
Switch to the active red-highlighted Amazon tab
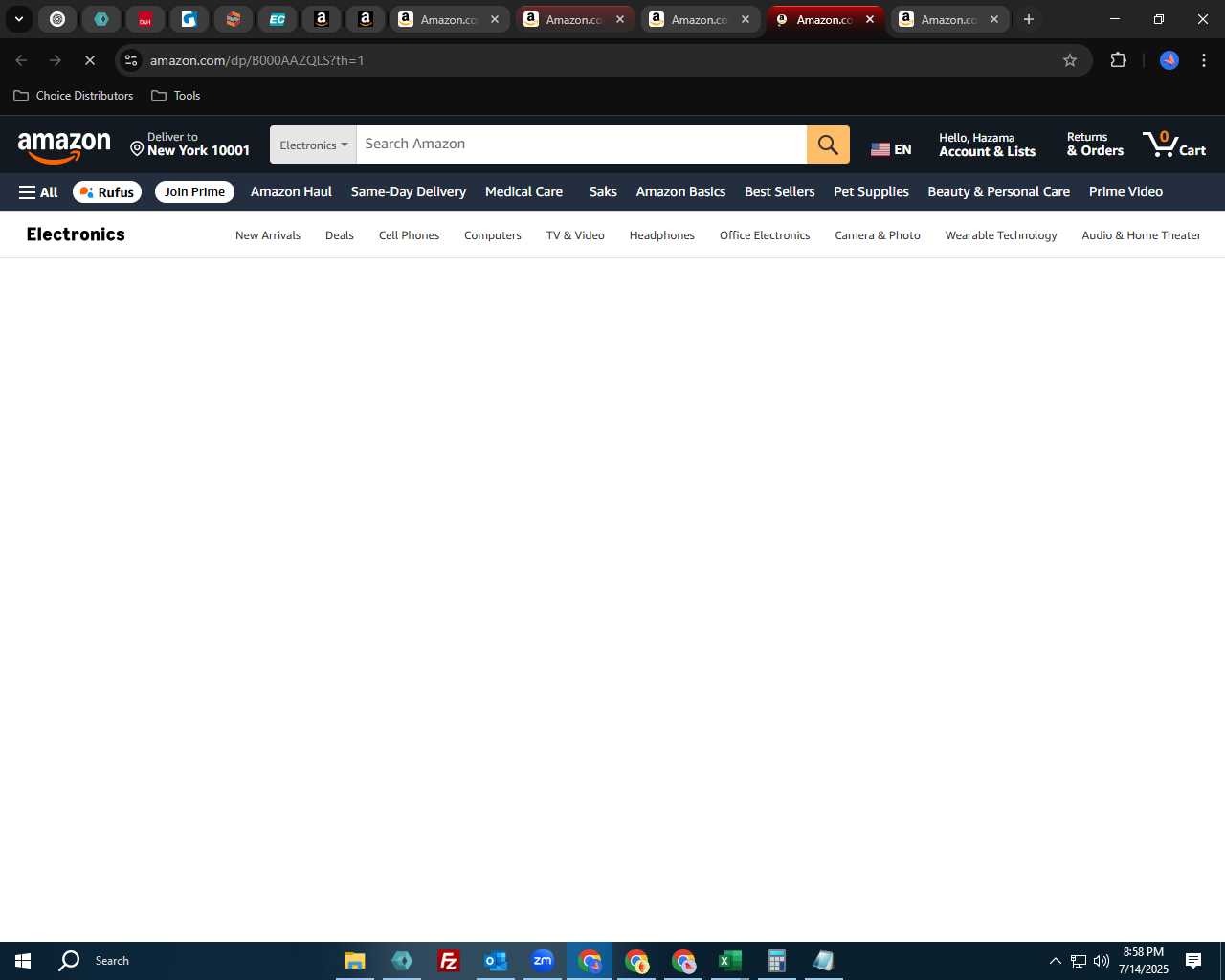[x=825, y=19]
